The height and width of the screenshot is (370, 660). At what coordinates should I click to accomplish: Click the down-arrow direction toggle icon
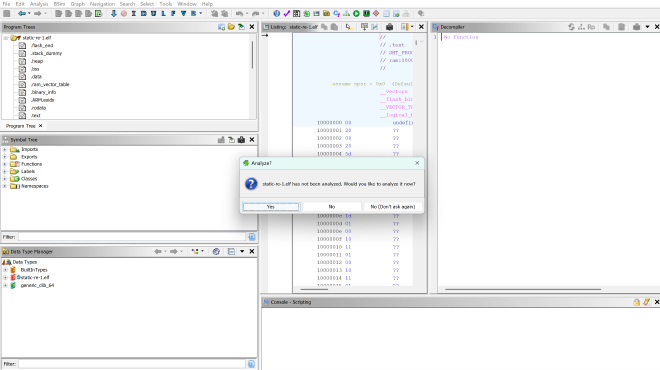point(114,13)
